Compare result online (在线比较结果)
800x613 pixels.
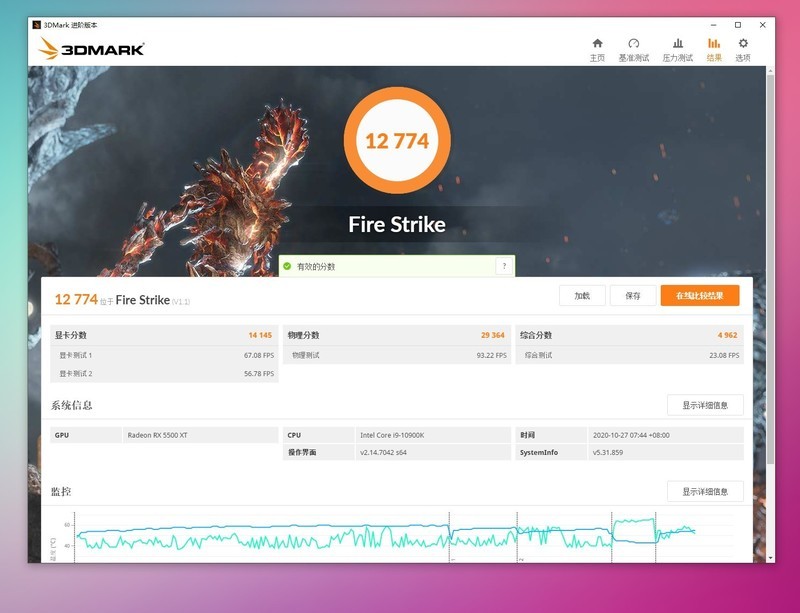click(x=699, y=296)
